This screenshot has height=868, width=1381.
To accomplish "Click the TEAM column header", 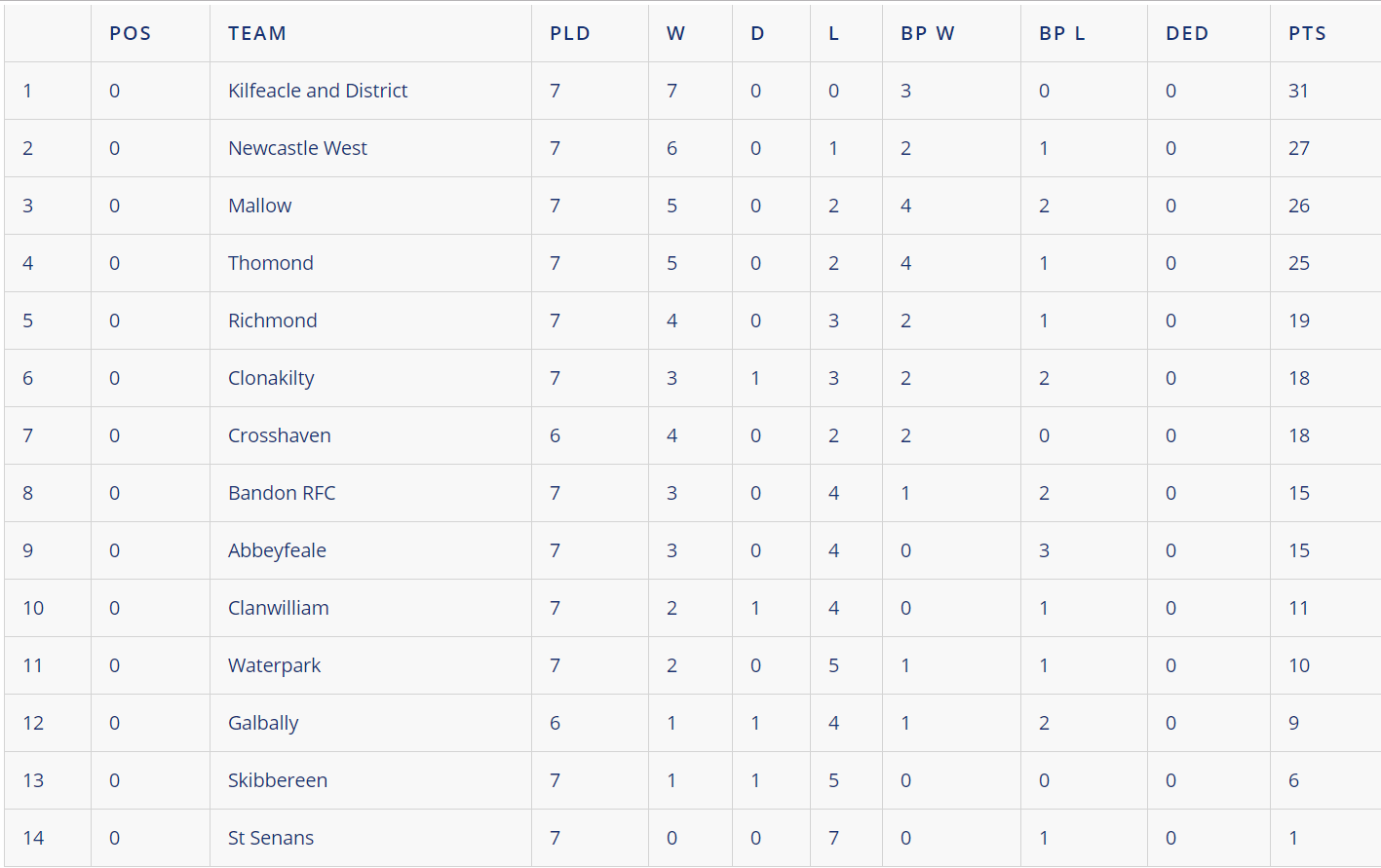I will (x=257, y=33).
